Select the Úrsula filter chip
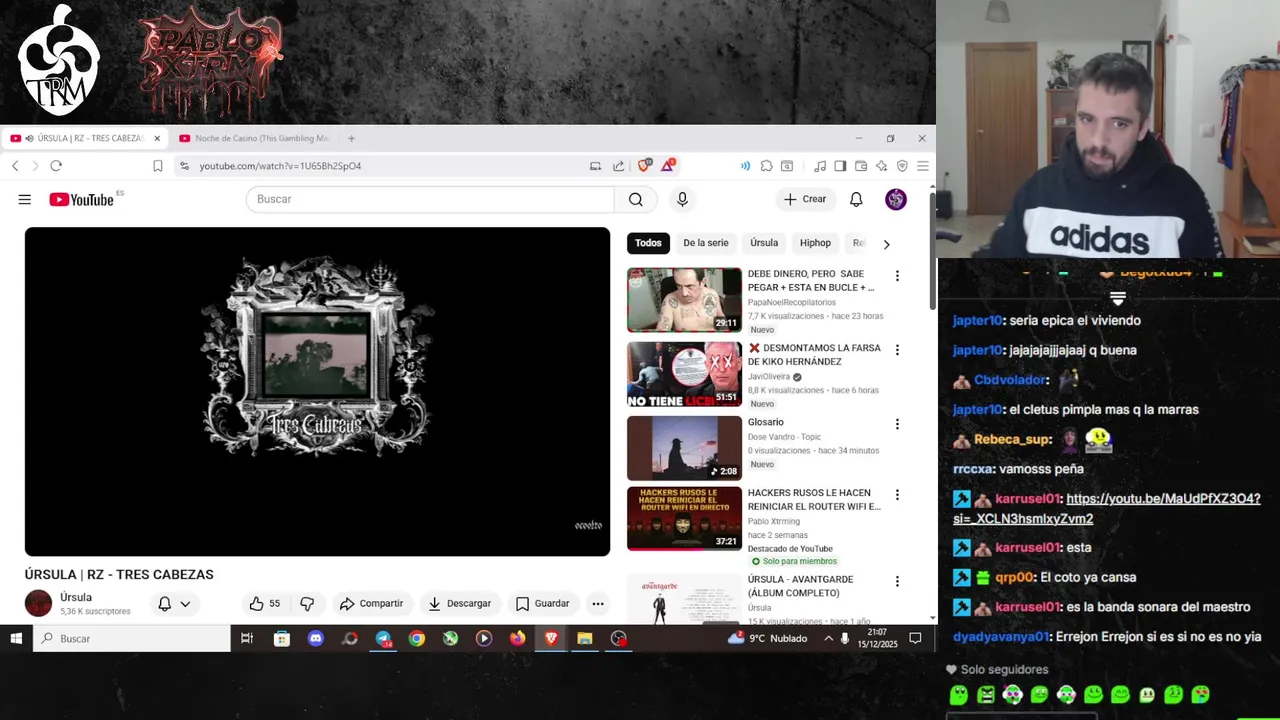The height and width of the screenshot is (720, 1280). pyautogui.click(x=764, y=243)
